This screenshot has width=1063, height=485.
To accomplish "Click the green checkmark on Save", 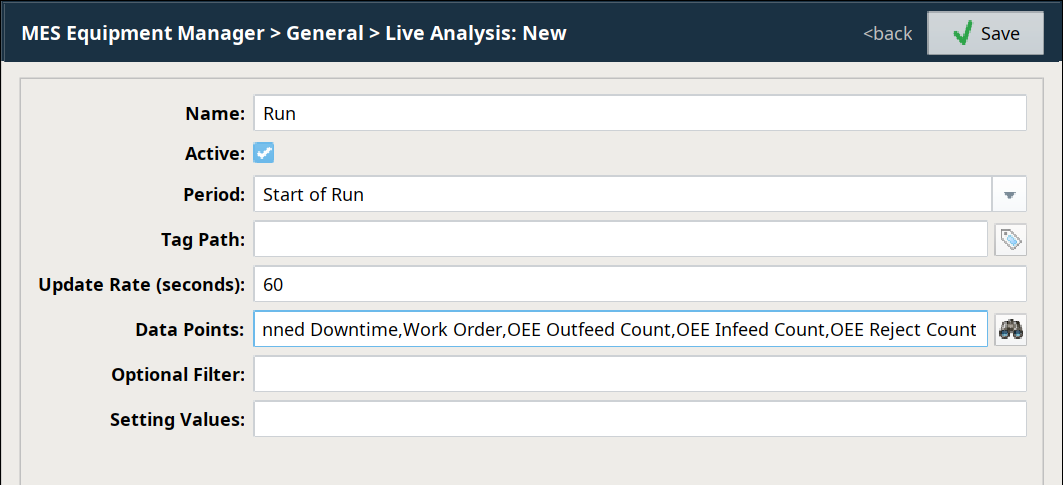I will click(963, 34).
